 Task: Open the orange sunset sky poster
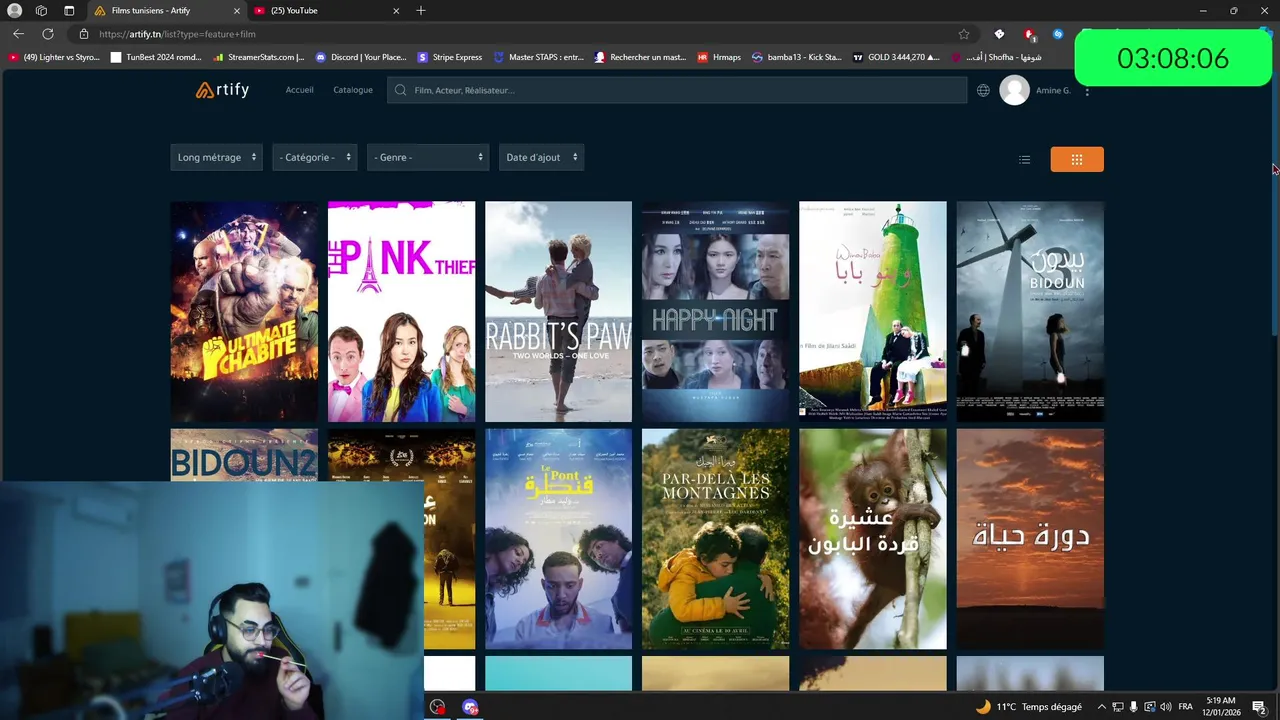pyautogui.click(x=1030, y=539)
